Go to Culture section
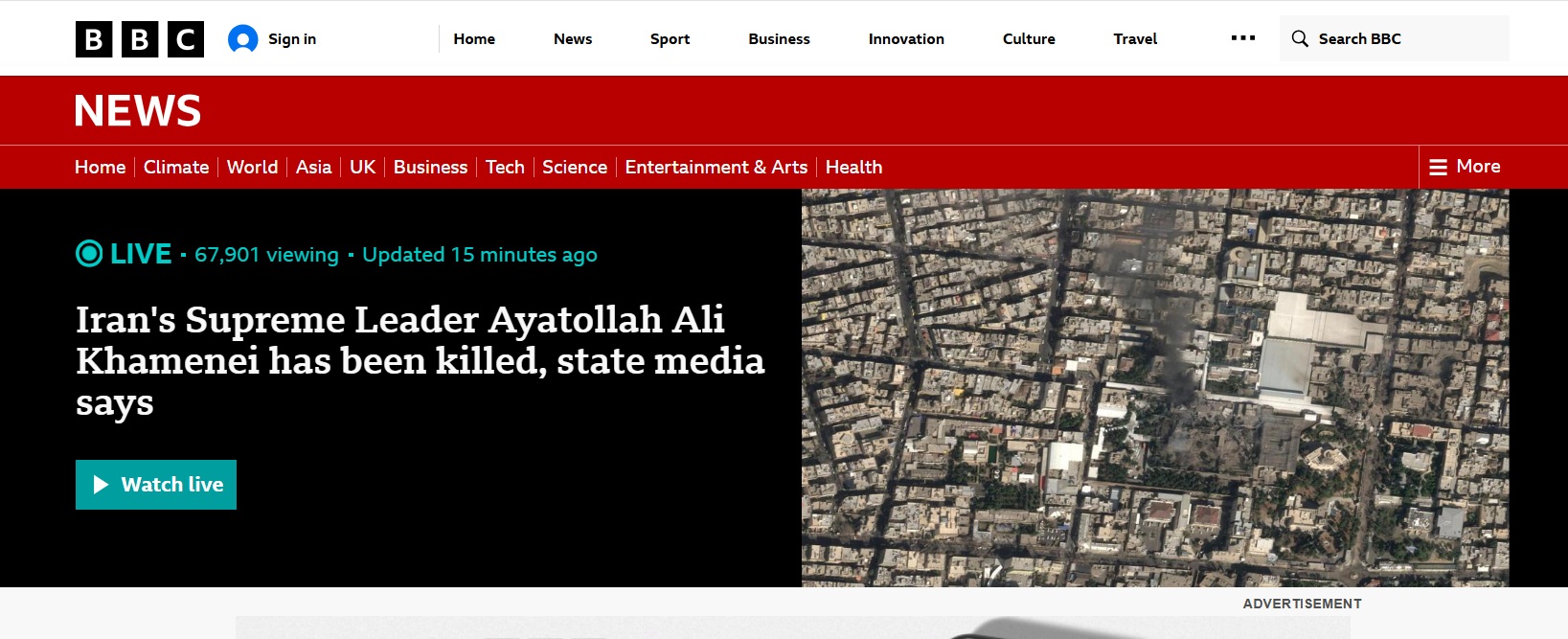Screen dimensions: 1568x639 1029,39
